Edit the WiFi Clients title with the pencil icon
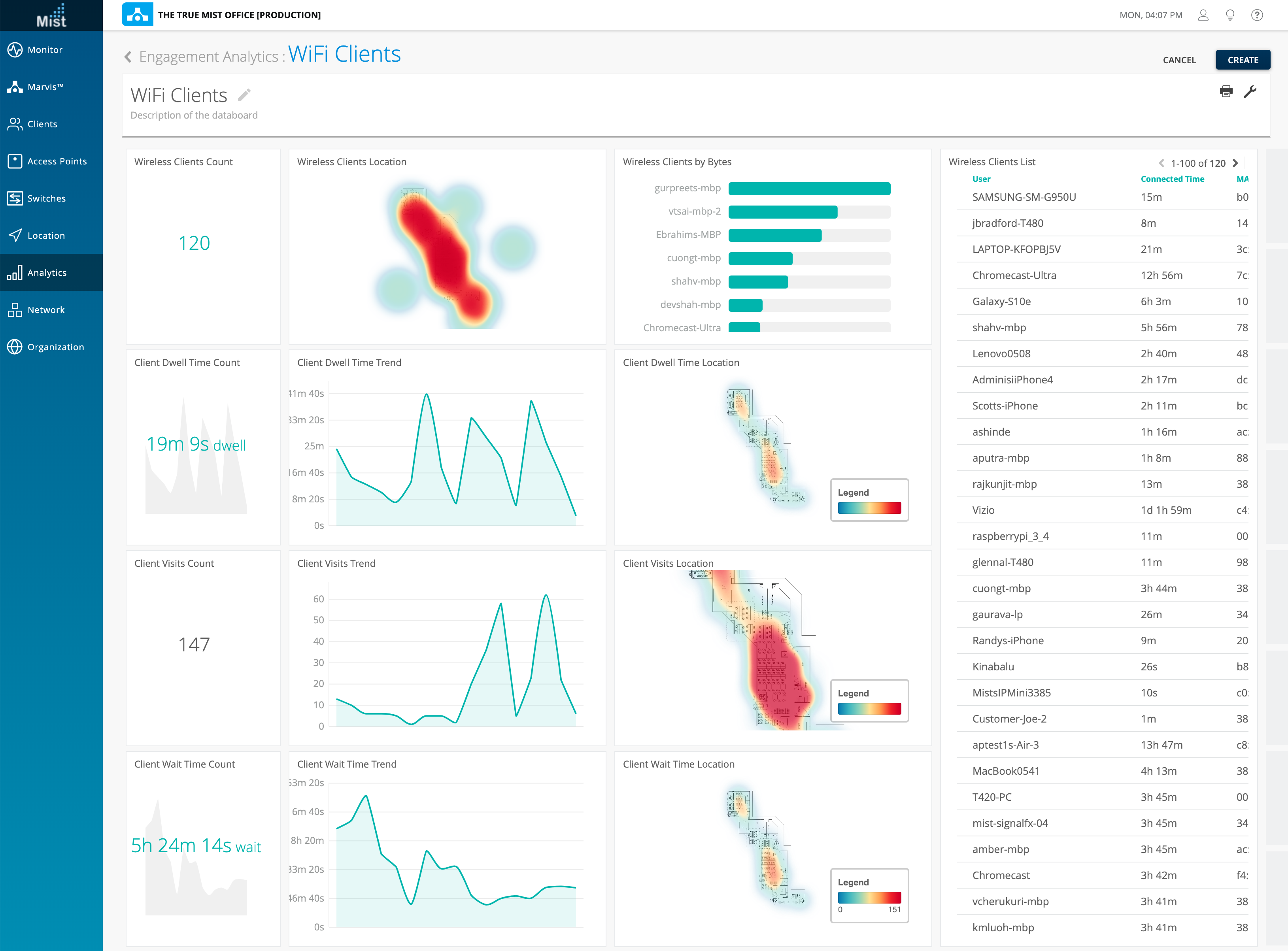 coord(244,95)
